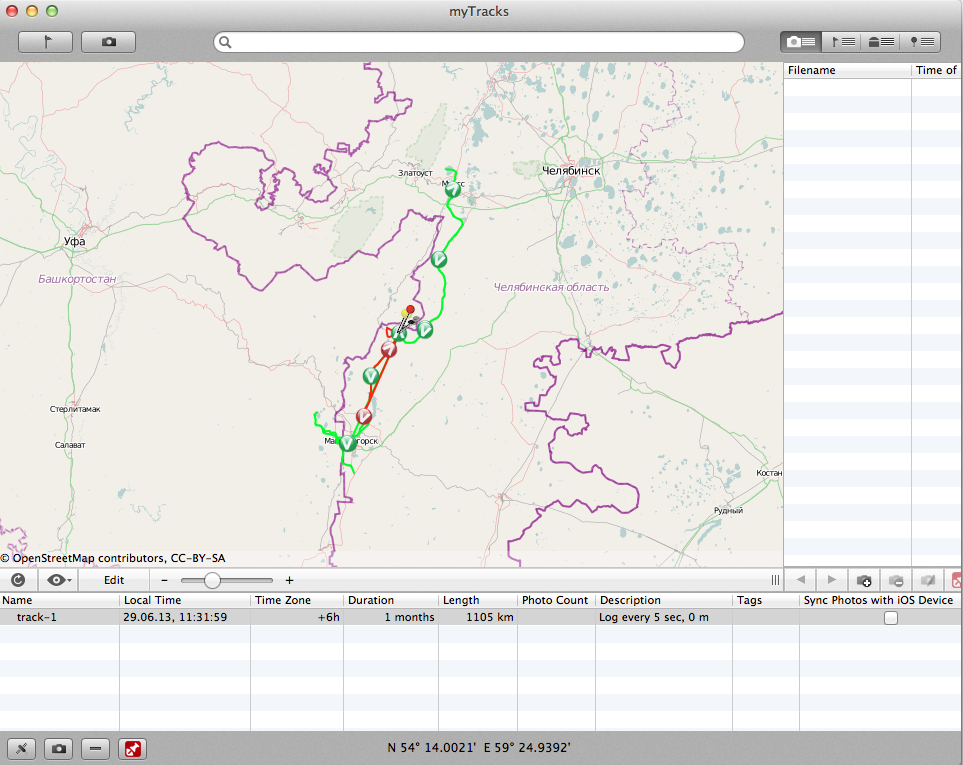Click the map zoom slider knob
Image resolution: width=963 pixels, height=765 pixels.
212,580
